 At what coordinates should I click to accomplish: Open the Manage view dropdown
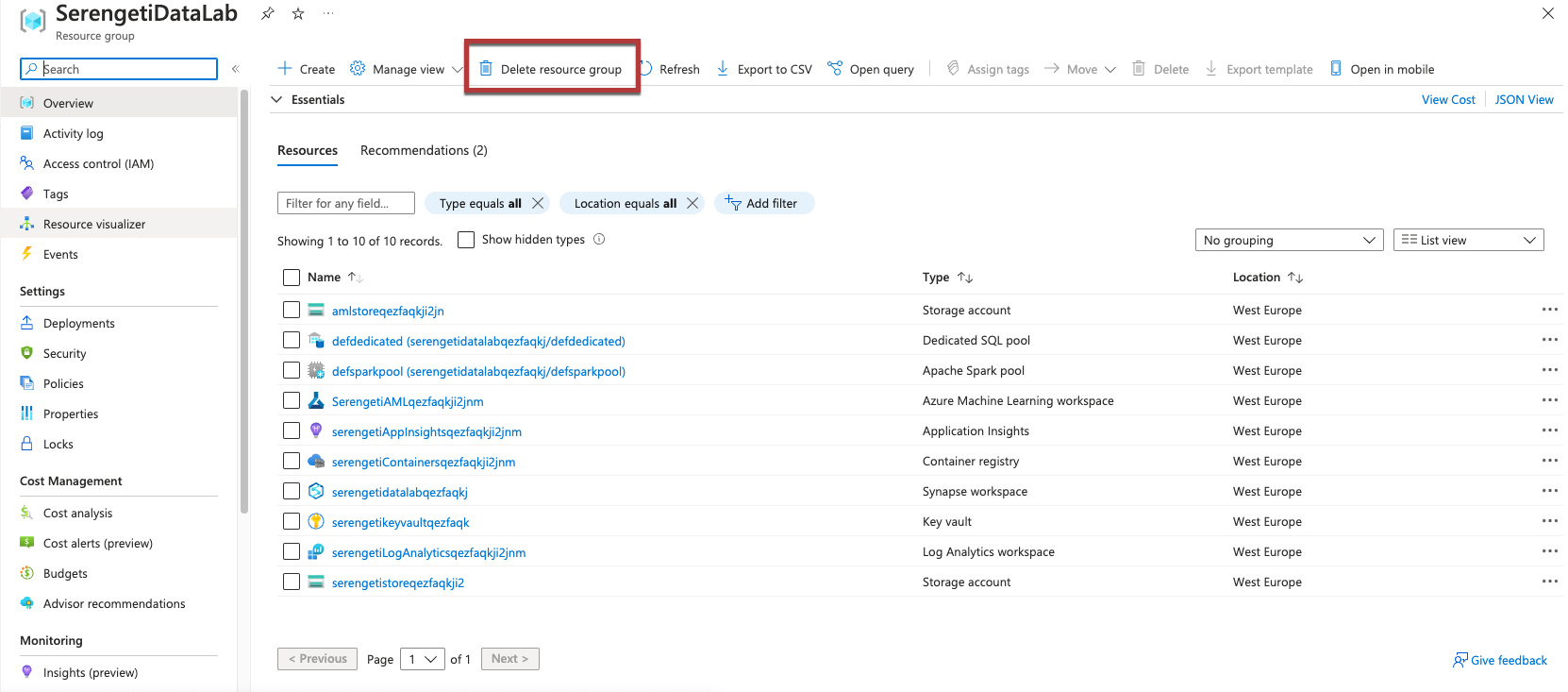pos(407,69)
